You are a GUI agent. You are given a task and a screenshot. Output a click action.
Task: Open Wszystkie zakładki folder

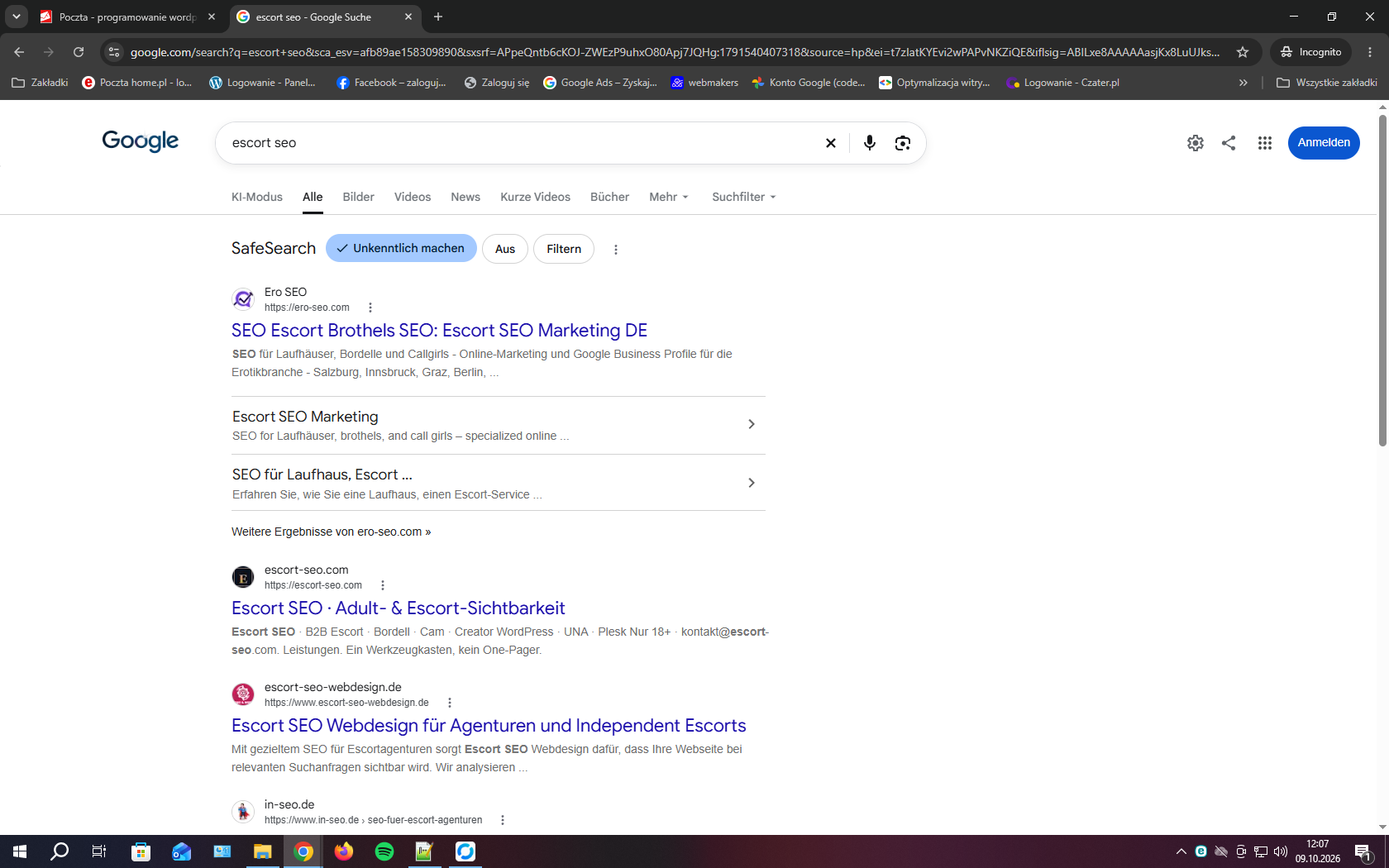[x=1327, y=83]
